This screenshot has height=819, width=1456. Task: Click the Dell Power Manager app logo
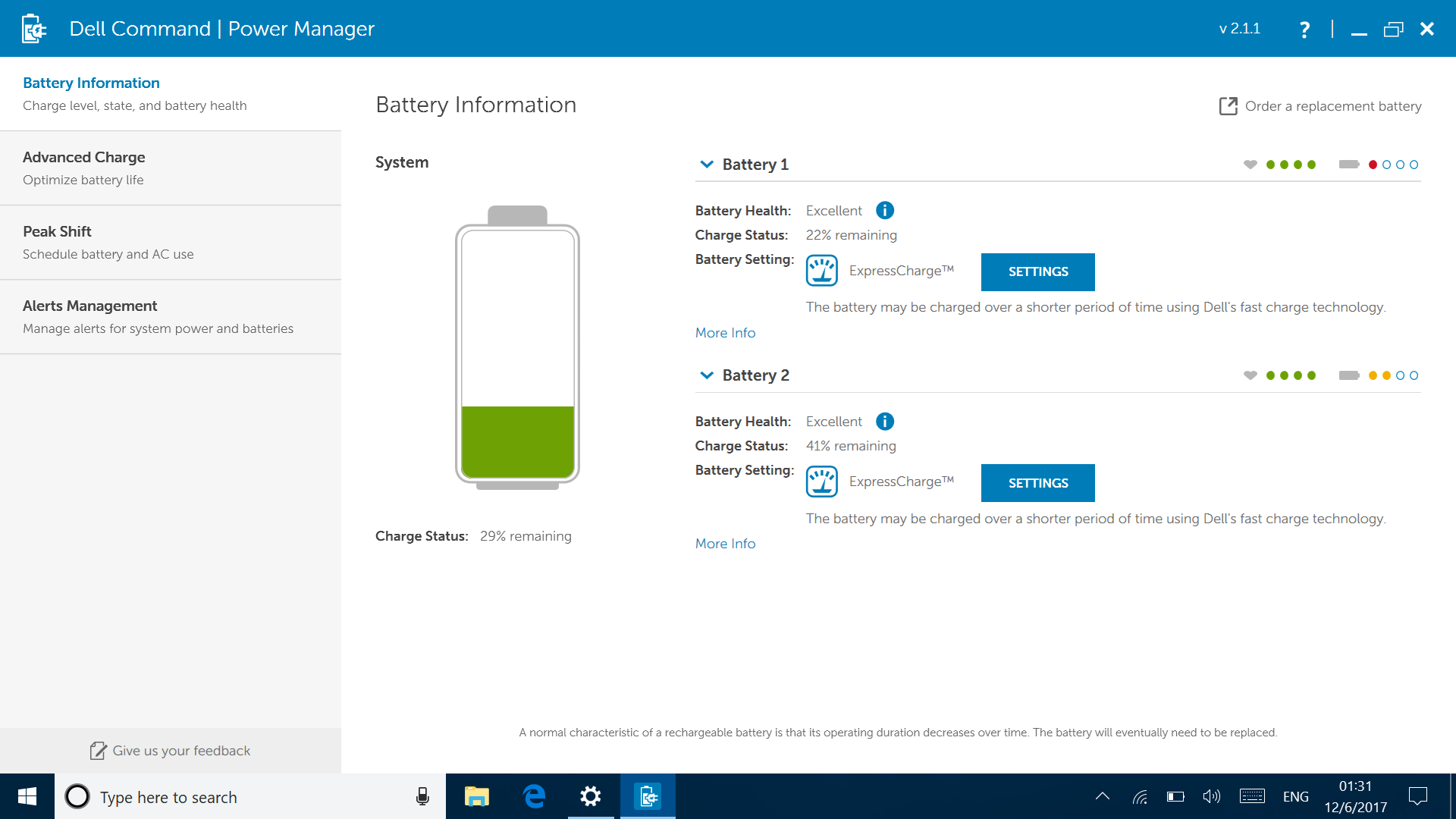[33, 29]
